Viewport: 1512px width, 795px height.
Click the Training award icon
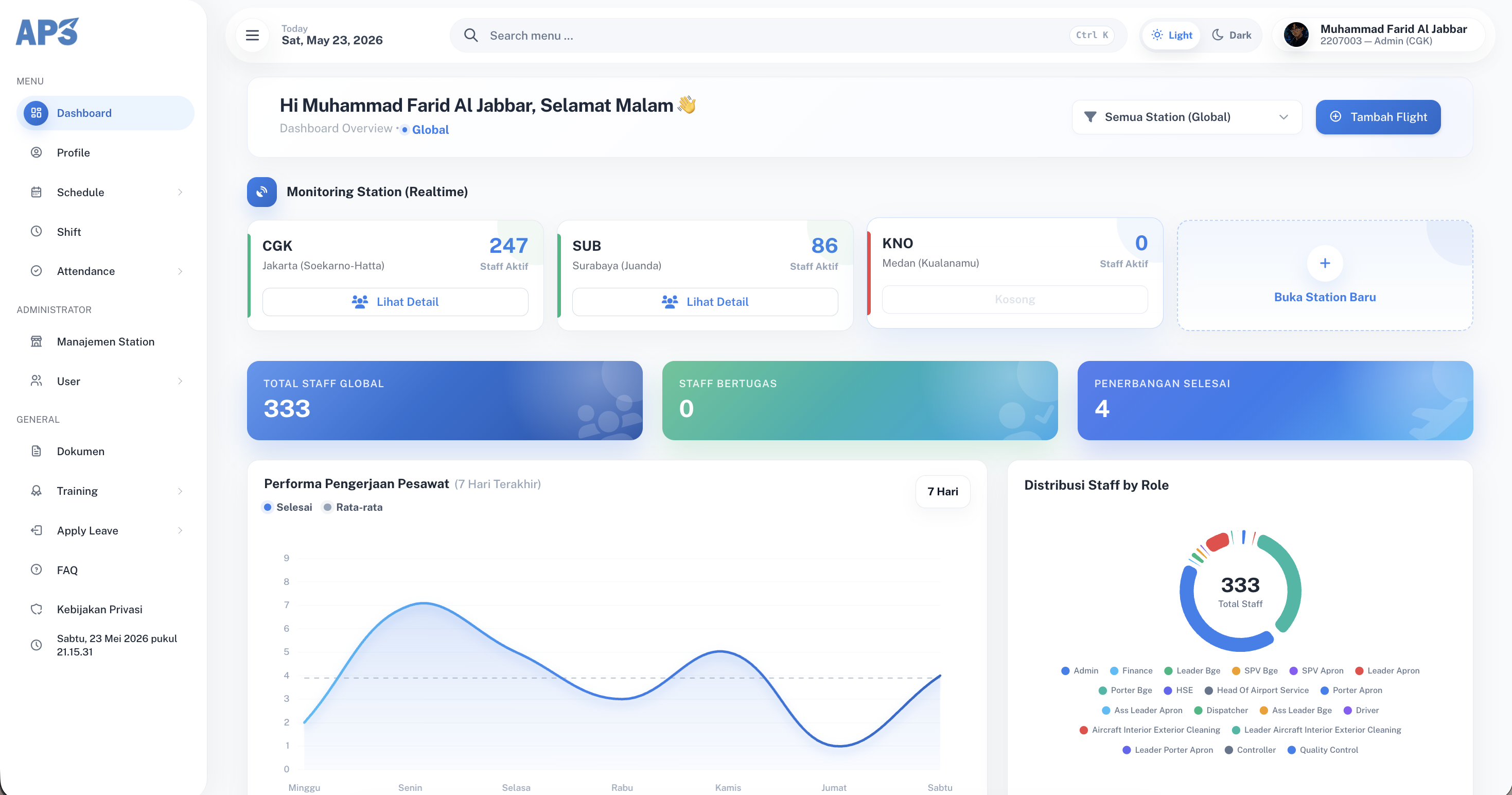[x=37, y=491]
